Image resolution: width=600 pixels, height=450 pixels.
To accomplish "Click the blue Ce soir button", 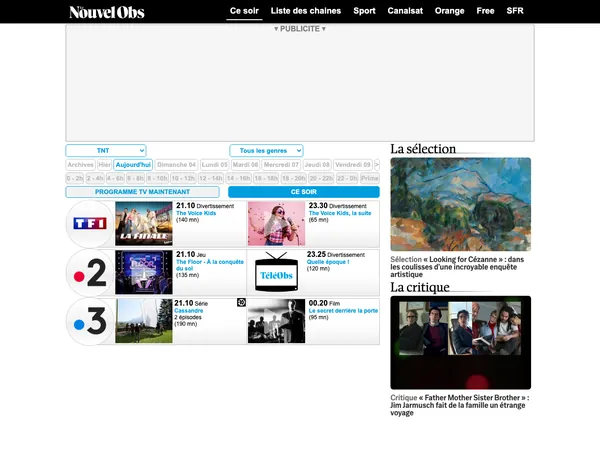I will coord(304,192).
